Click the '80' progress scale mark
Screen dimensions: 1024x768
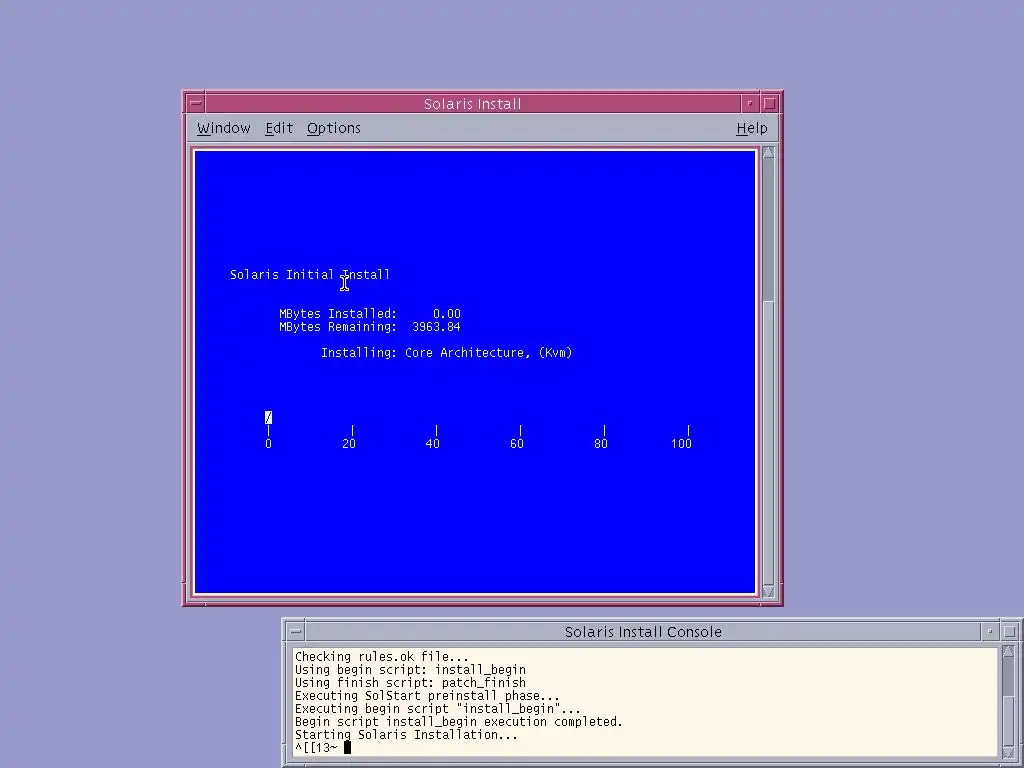pos(601,443)
